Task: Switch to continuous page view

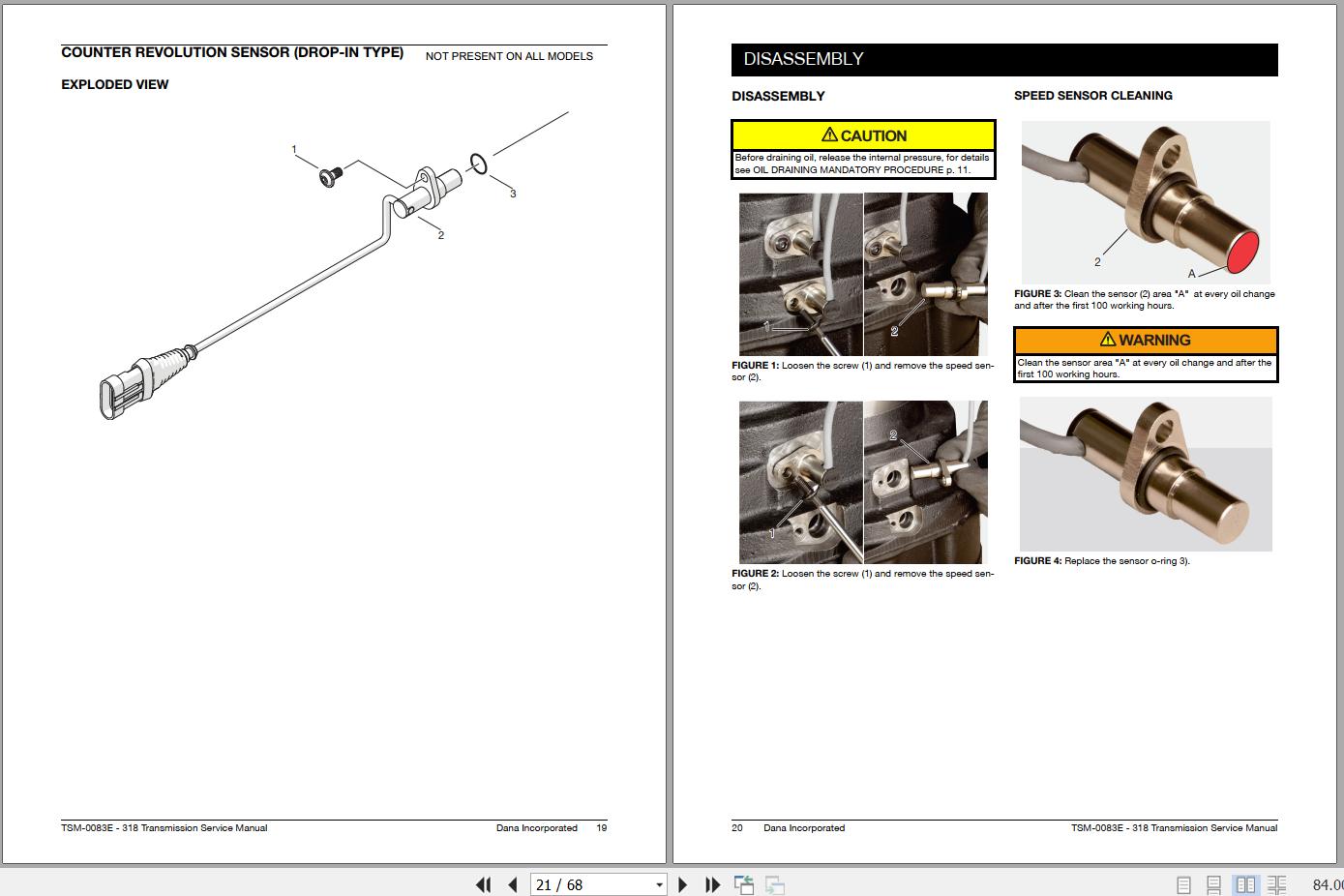Action: click(1213, 884)
